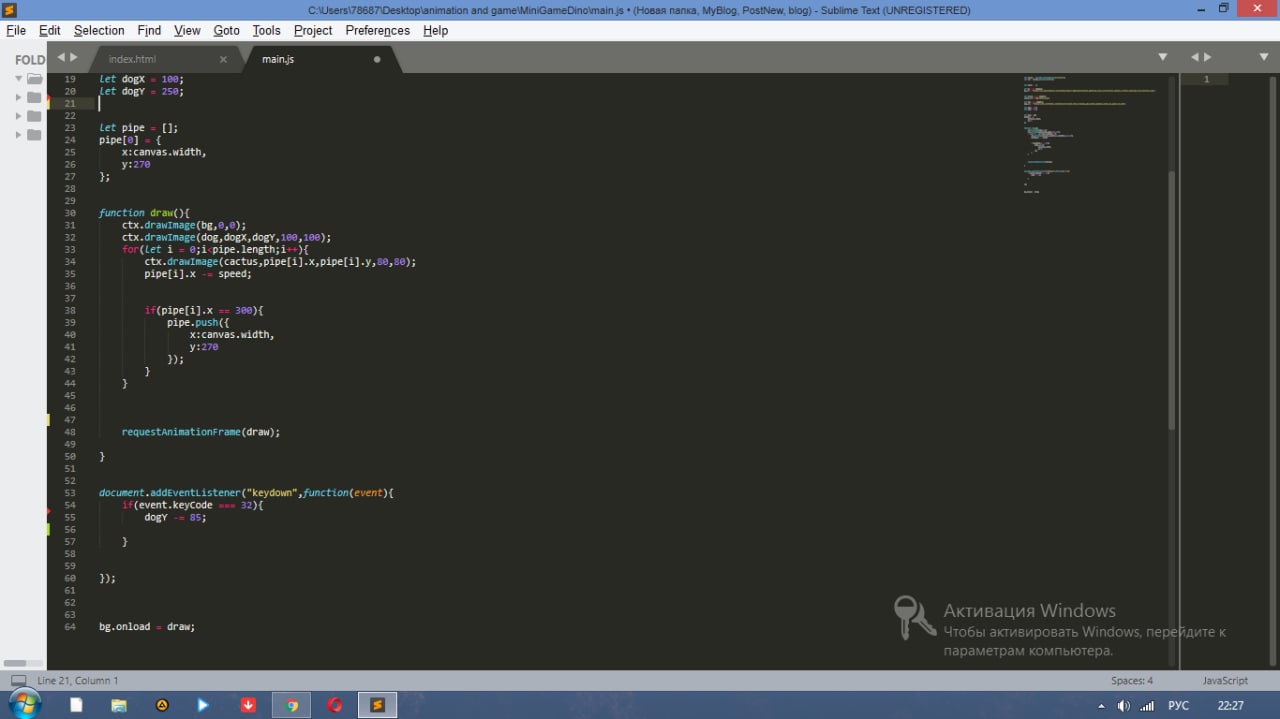
Task: Switch to the main.js tab
Action: 278,59
